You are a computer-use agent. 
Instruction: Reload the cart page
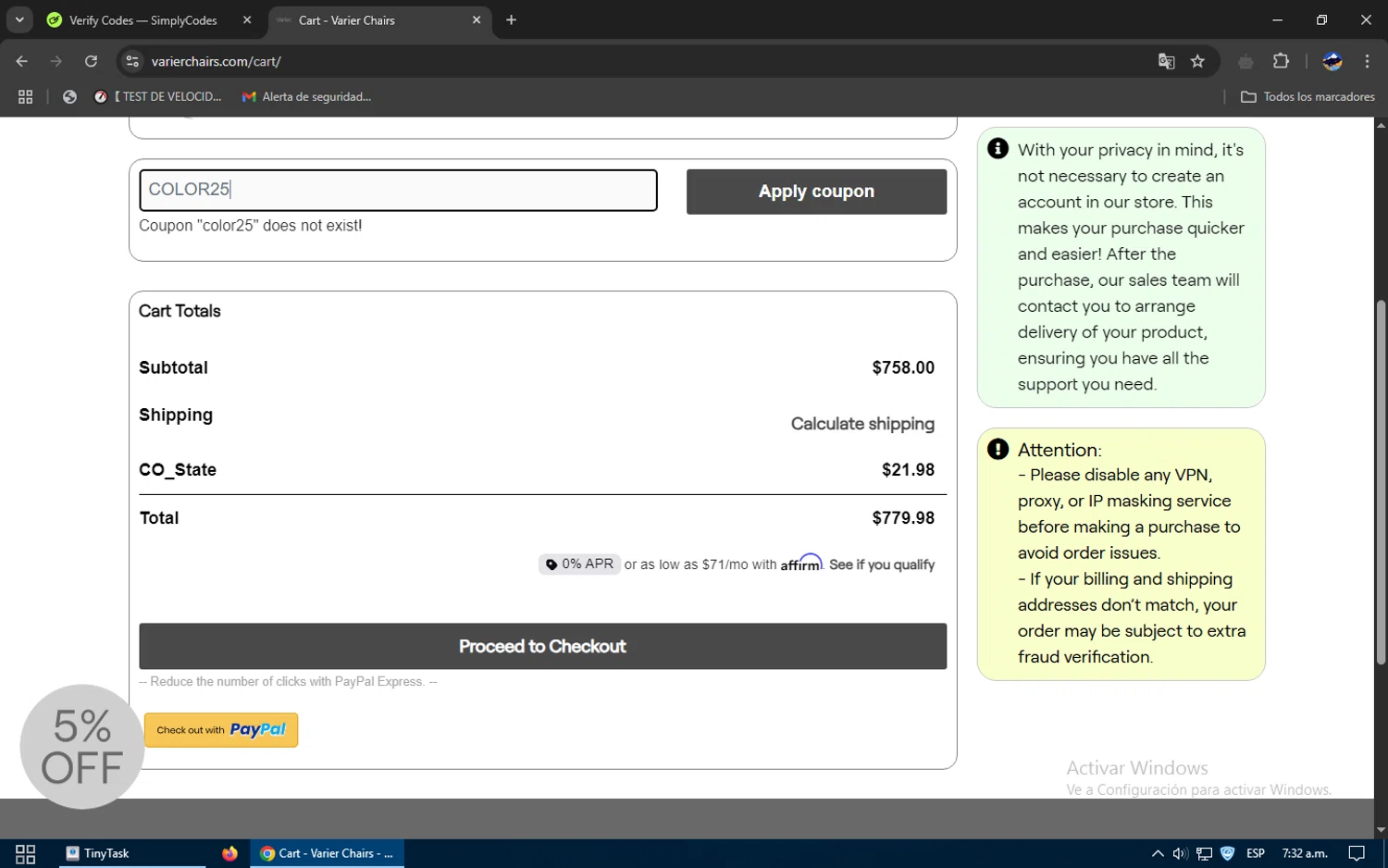(x=91, y=61)
